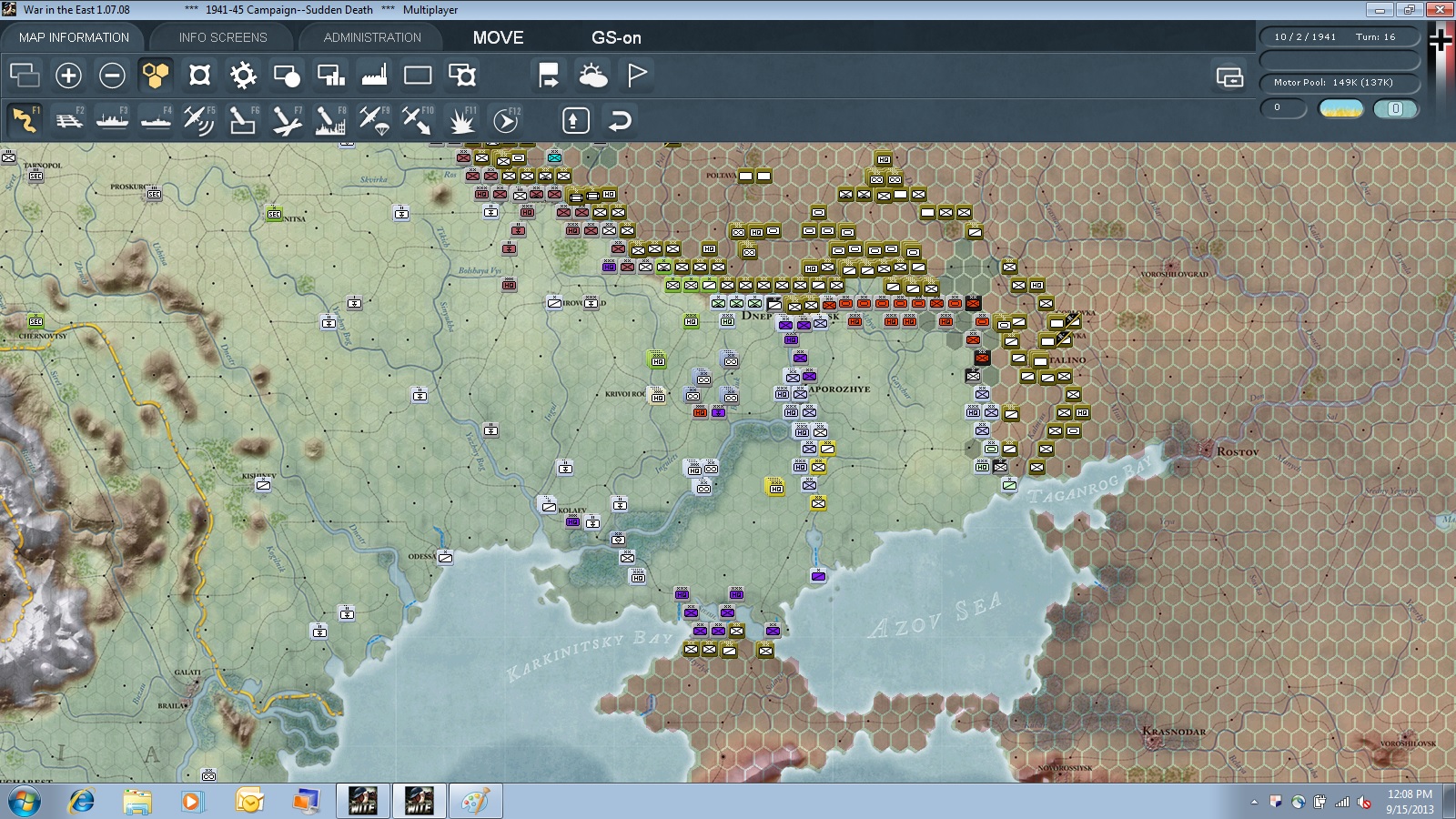Image resolution: width=1456 pixels, height=819 pixels.
Task: Choose bomb airfield mode F7
Action: [287, 120]
